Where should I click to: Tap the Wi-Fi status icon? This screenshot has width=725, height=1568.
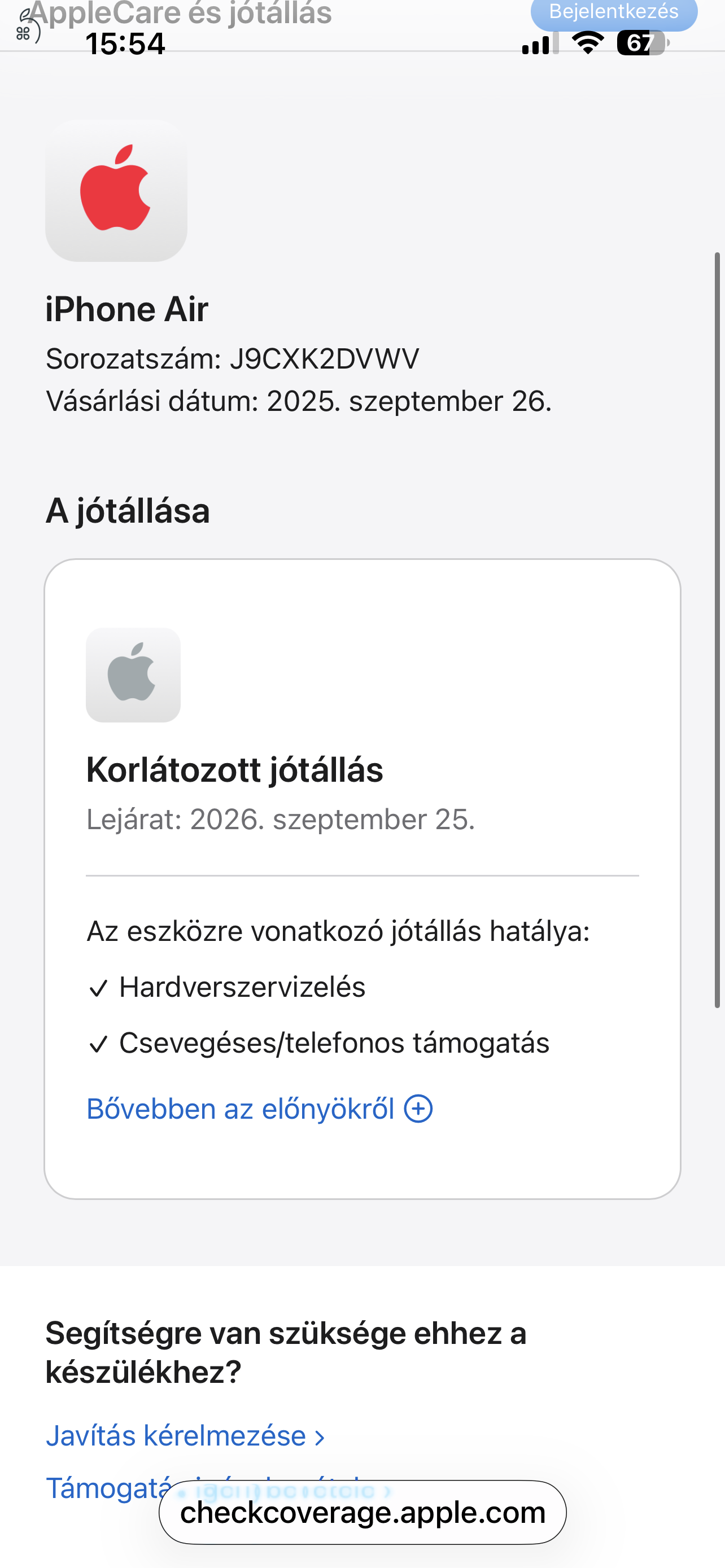587,42
